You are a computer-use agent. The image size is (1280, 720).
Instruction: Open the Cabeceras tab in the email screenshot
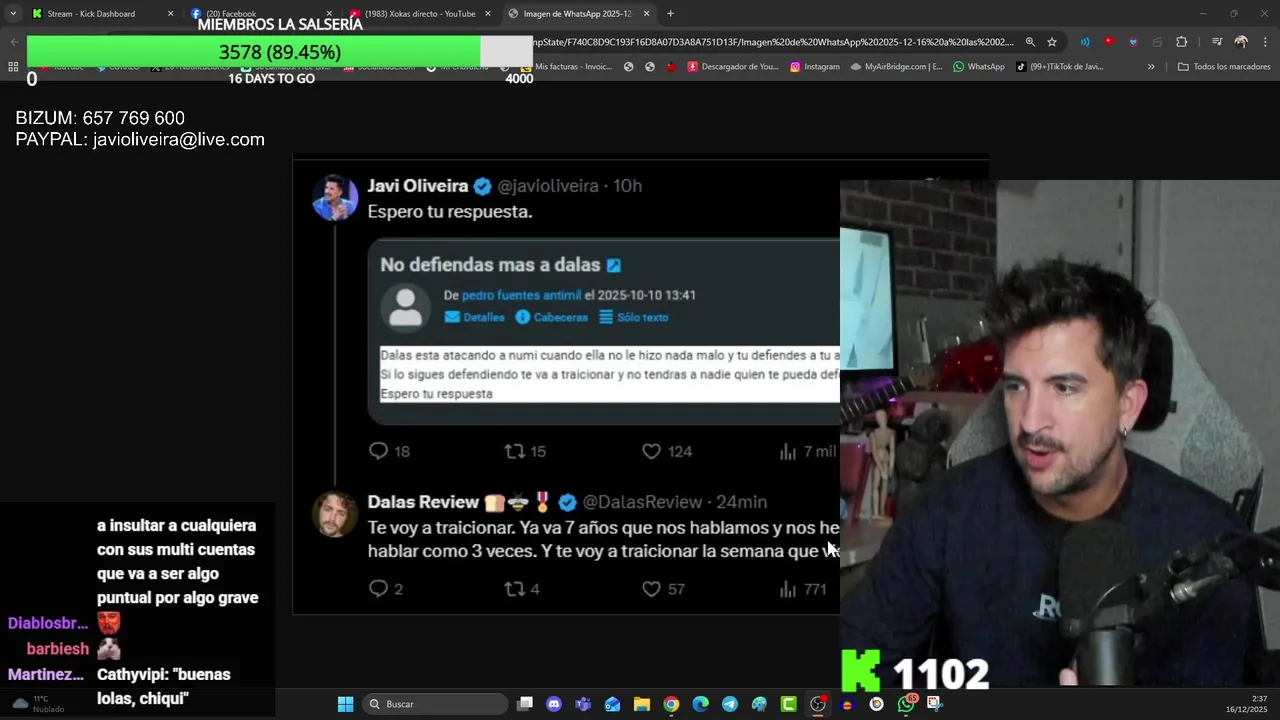tap(551, 317)
